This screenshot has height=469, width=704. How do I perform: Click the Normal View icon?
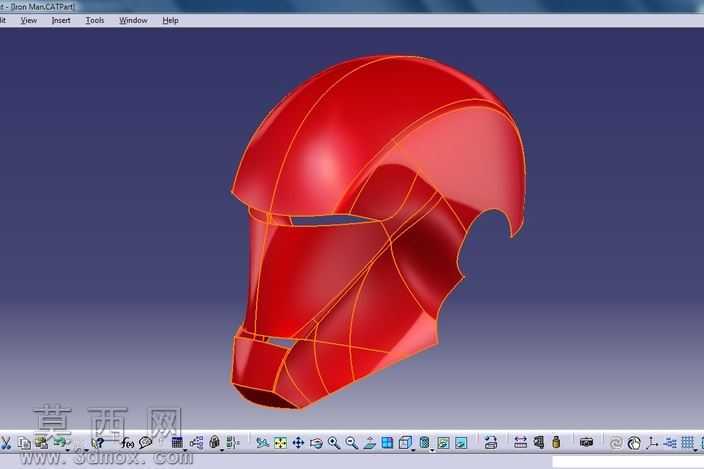(x=370, y=443)
